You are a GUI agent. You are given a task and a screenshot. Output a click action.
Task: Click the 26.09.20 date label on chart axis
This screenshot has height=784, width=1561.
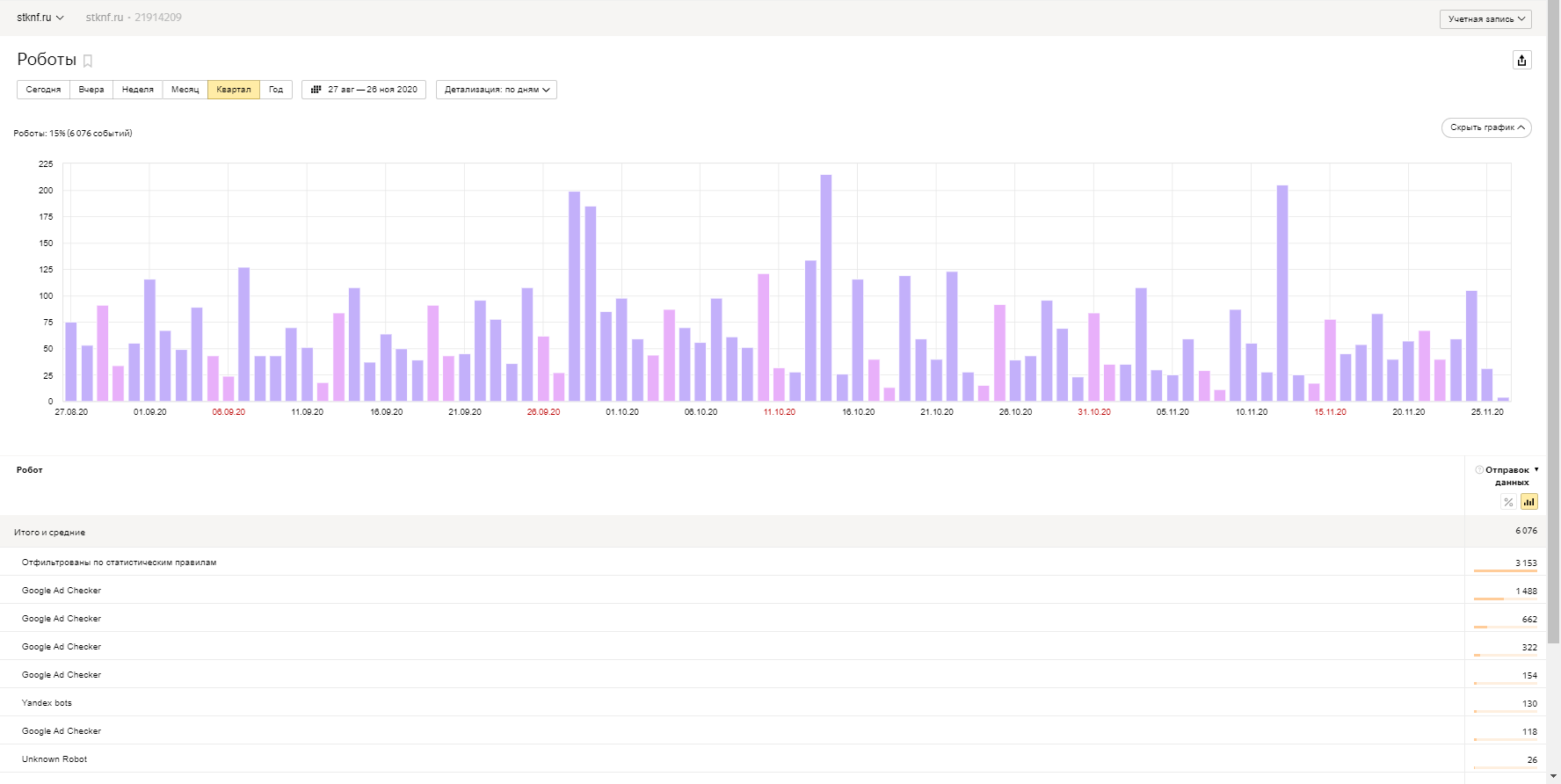(543, 412)
